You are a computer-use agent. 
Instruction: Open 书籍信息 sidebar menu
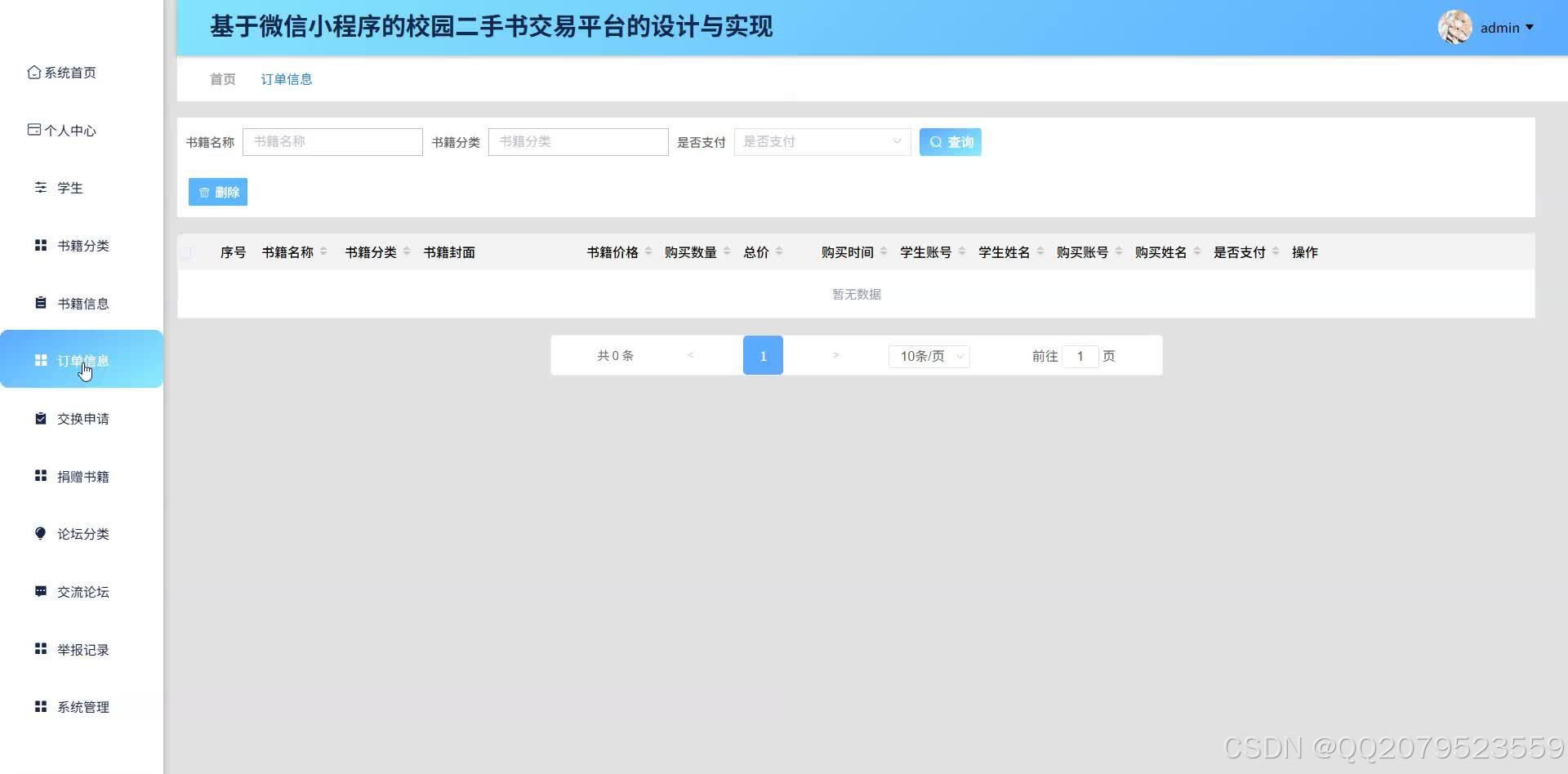click(x=82, y=303)
